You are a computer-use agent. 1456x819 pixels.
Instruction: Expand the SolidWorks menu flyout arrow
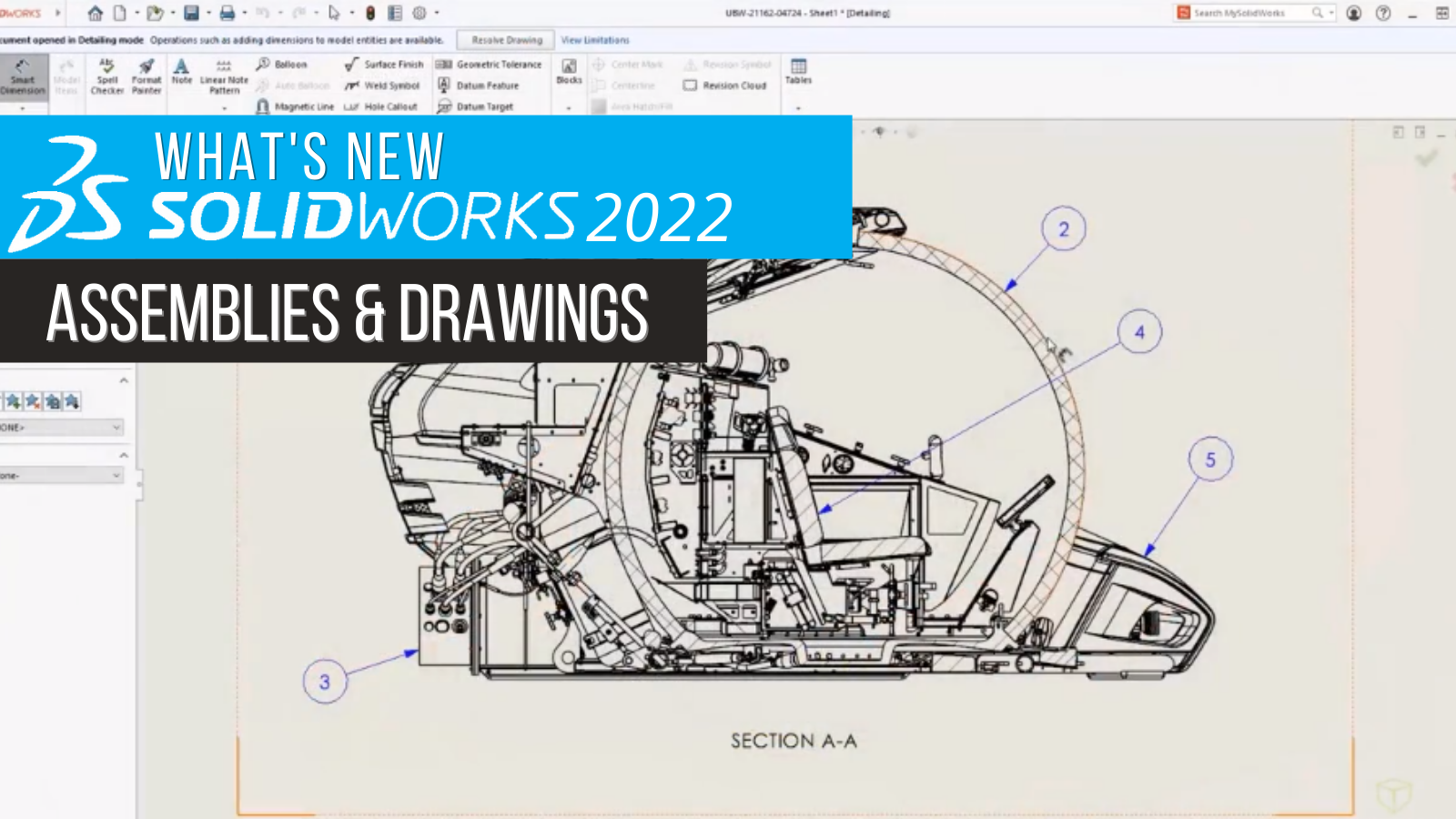(x=58, y=13)
